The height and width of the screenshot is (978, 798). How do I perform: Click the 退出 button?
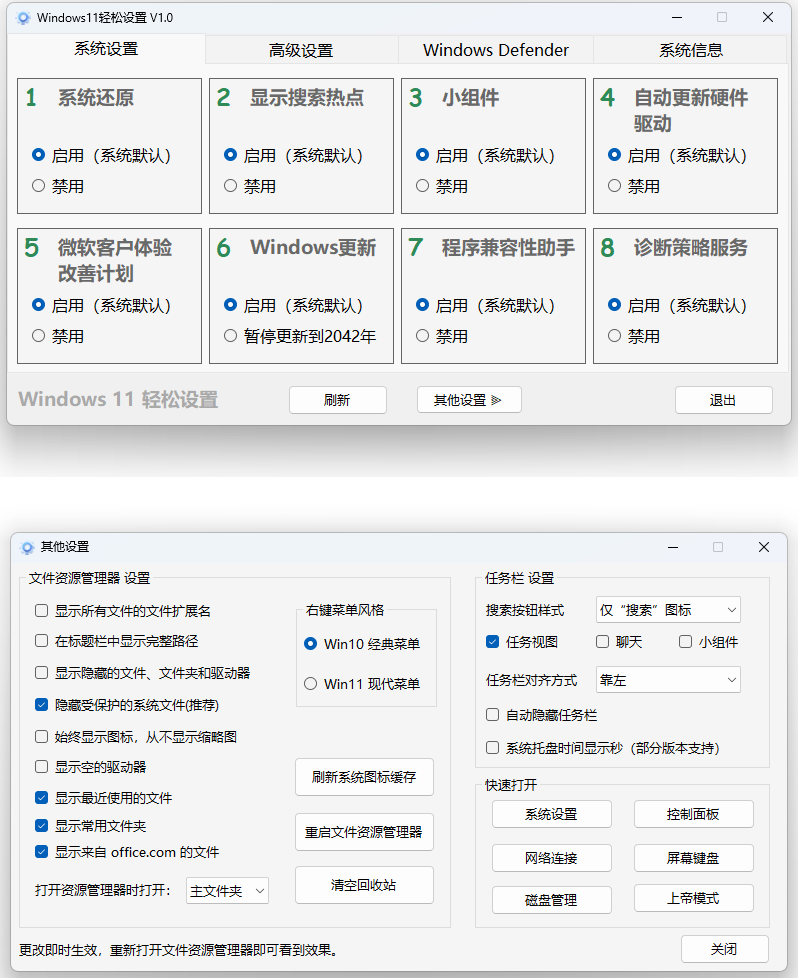723,400
